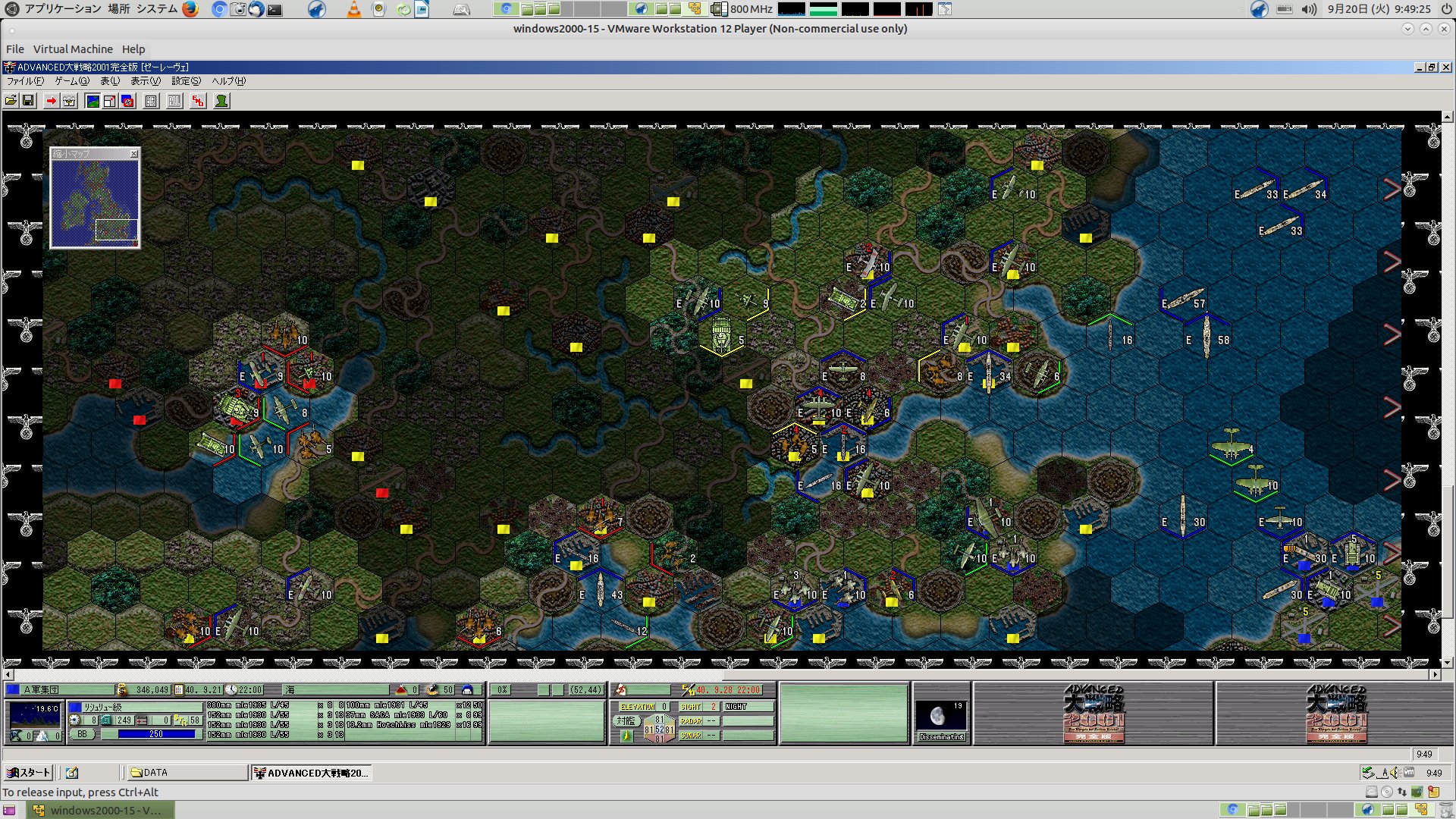The image size is (1456, 819).
Task: Launch Firefox from the top panel
Action: [x=190, y=9]
